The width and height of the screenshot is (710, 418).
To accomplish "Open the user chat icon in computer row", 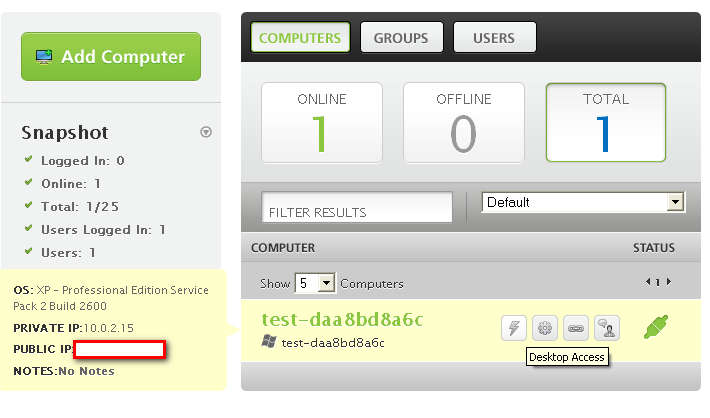I will (606, 328).
